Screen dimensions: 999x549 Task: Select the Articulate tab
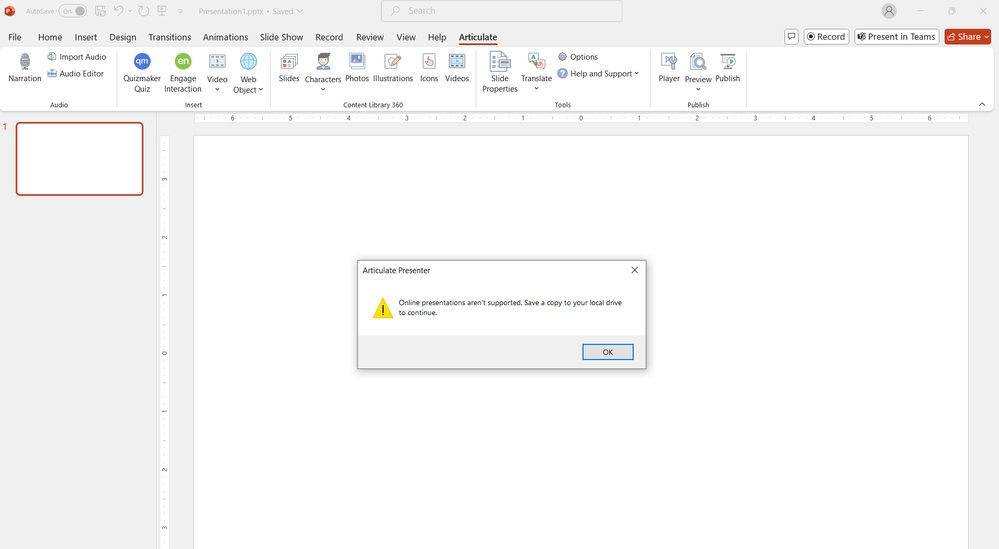pos(478,37)
